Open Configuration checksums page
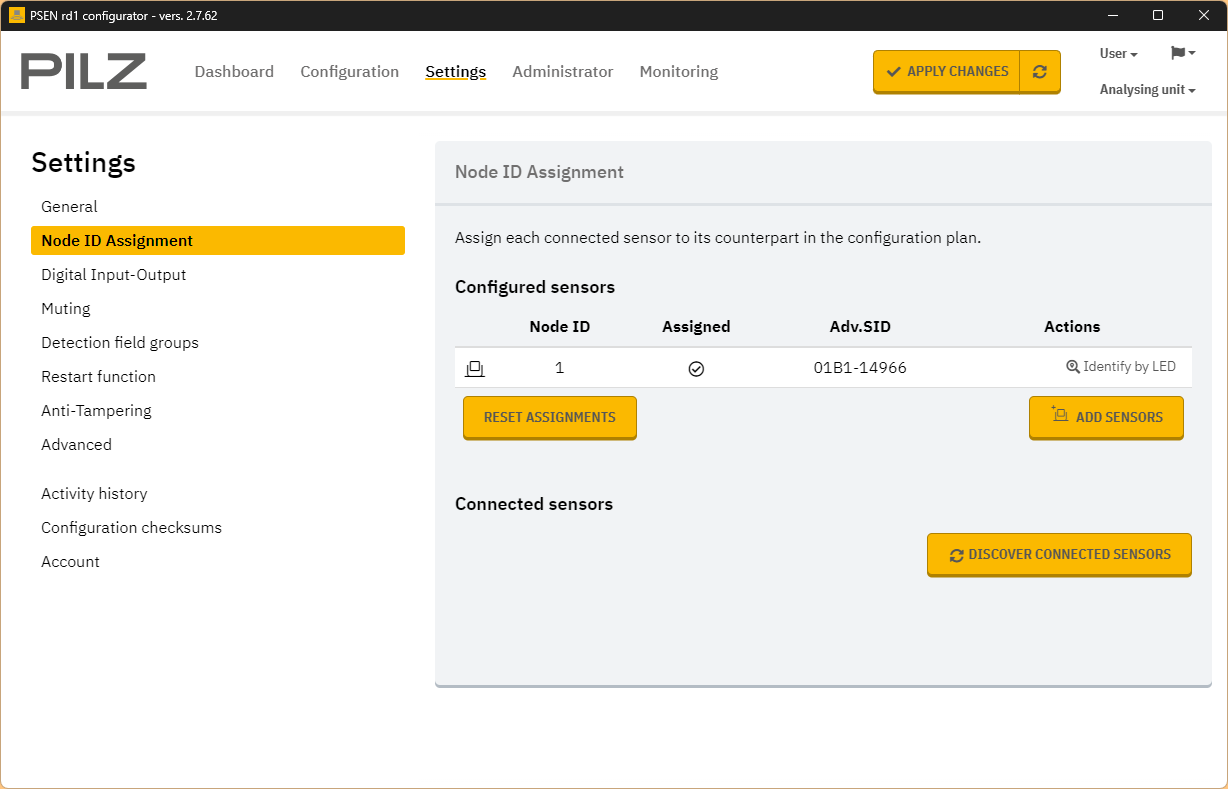Screen dimensions: 1228x789 (x=131, y=528)
